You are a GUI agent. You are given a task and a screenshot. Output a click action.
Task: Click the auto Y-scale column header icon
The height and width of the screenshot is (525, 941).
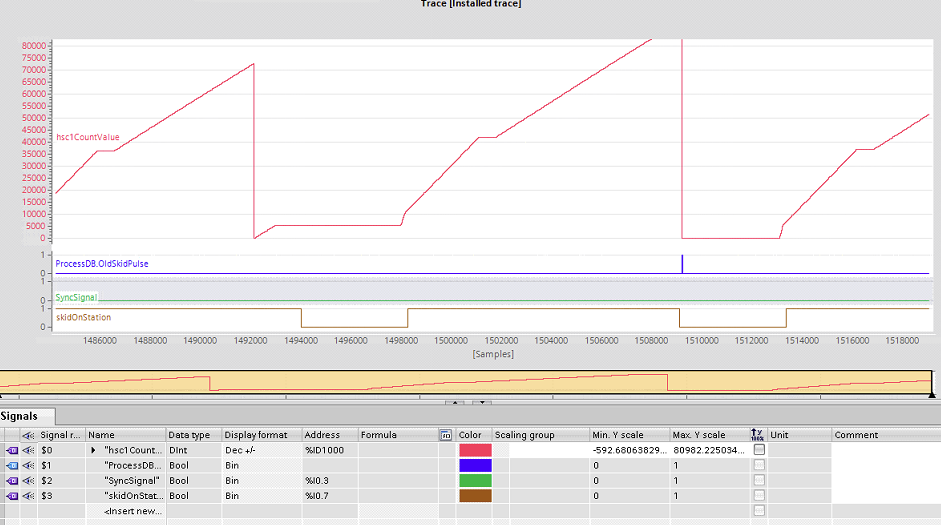(x=757, y=435)
